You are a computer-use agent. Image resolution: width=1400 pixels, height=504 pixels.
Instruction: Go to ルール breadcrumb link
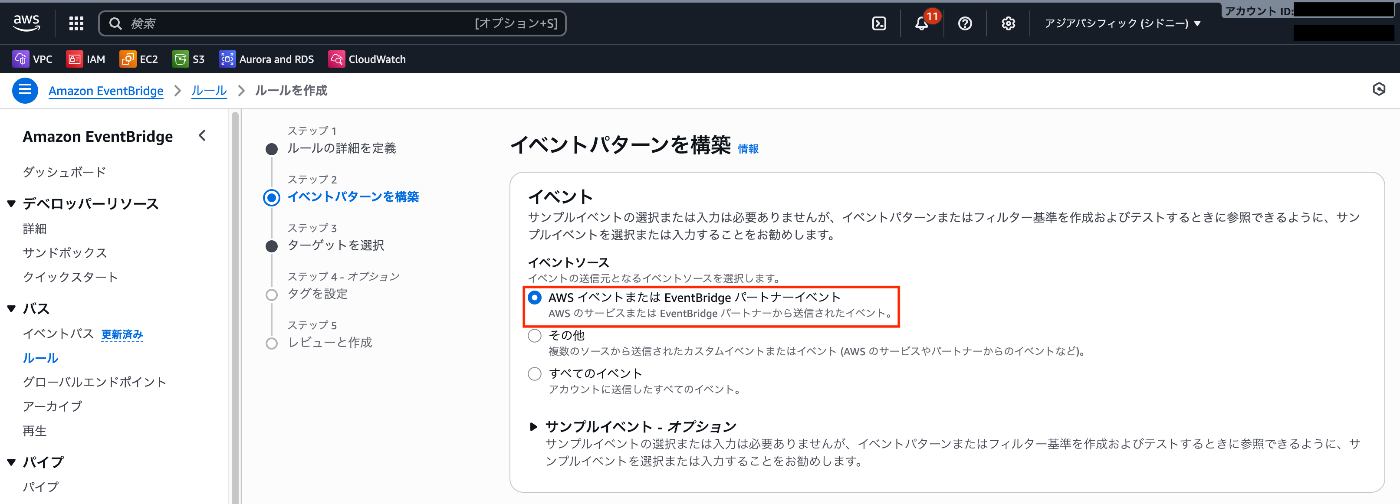click(209, 90)
